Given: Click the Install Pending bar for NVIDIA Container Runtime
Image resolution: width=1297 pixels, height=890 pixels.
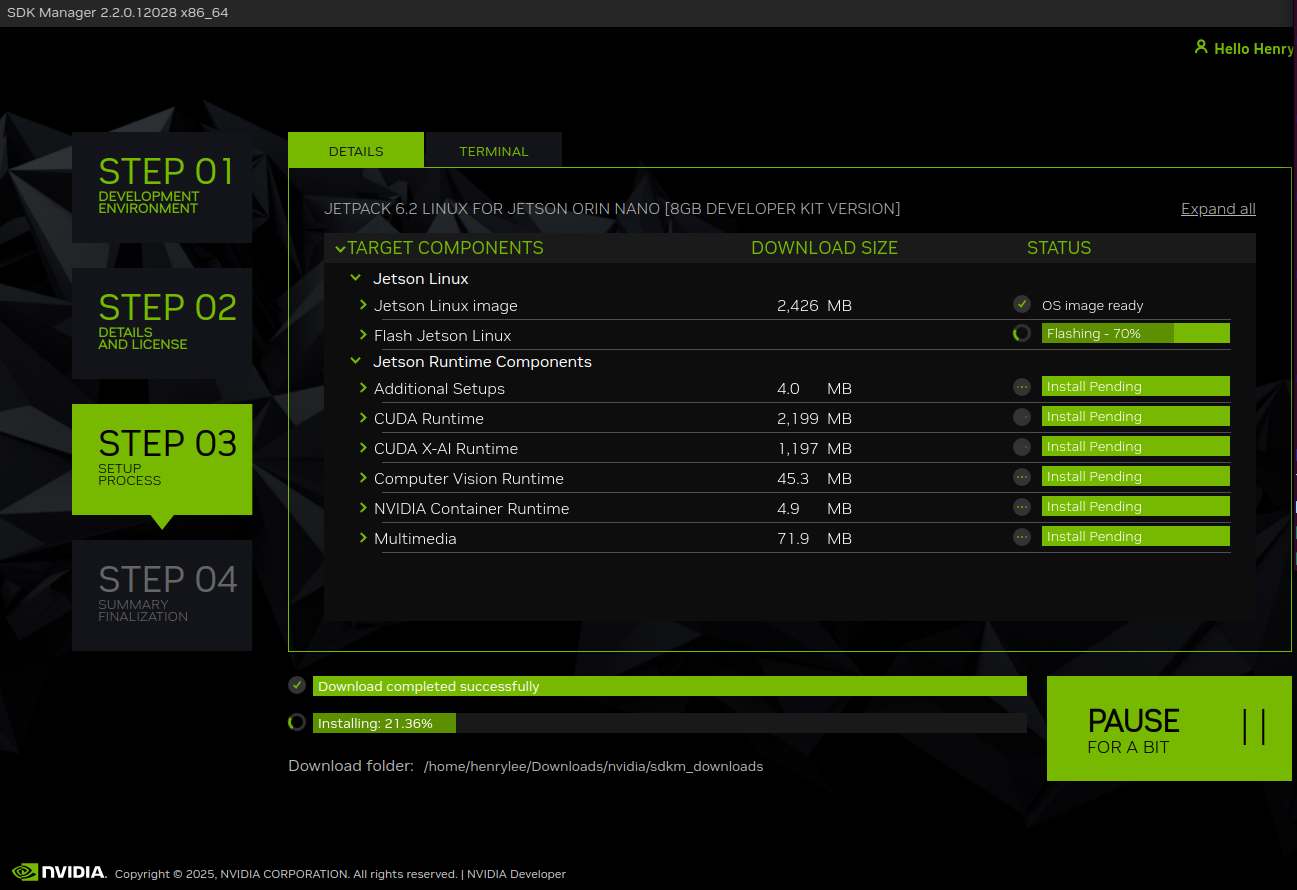Looking at the screenshot, I should pos(1136,506).
